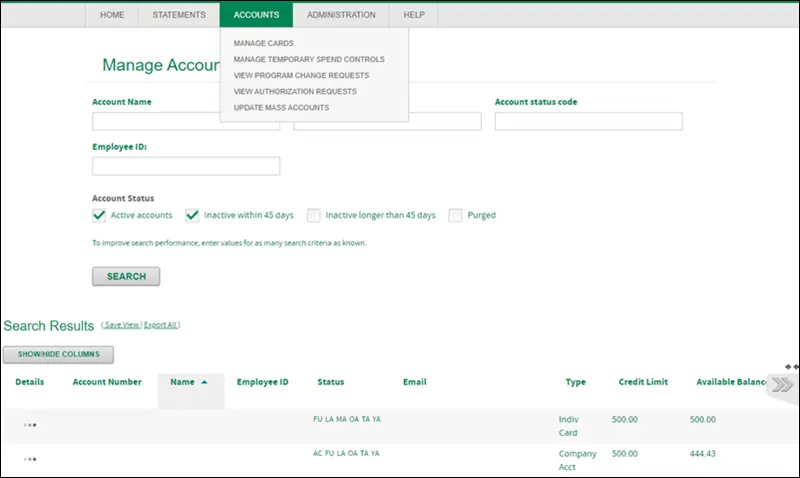This screenshot has width=800, height=478.
Task: Click the Status column header
Action: click(331, 382)
